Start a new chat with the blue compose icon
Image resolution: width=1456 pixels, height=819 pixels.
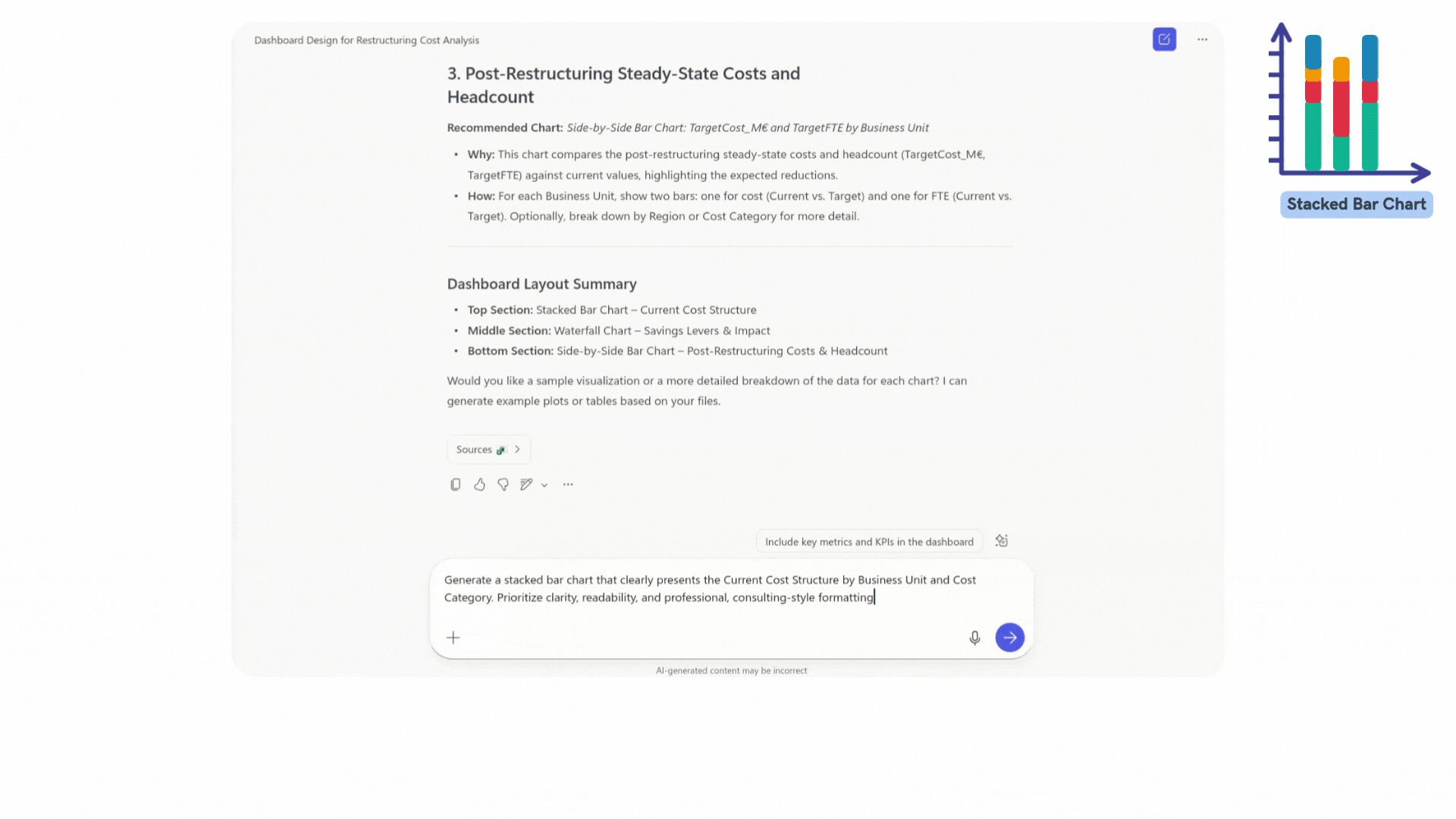pyautogui.click(x=1164, y=39)
